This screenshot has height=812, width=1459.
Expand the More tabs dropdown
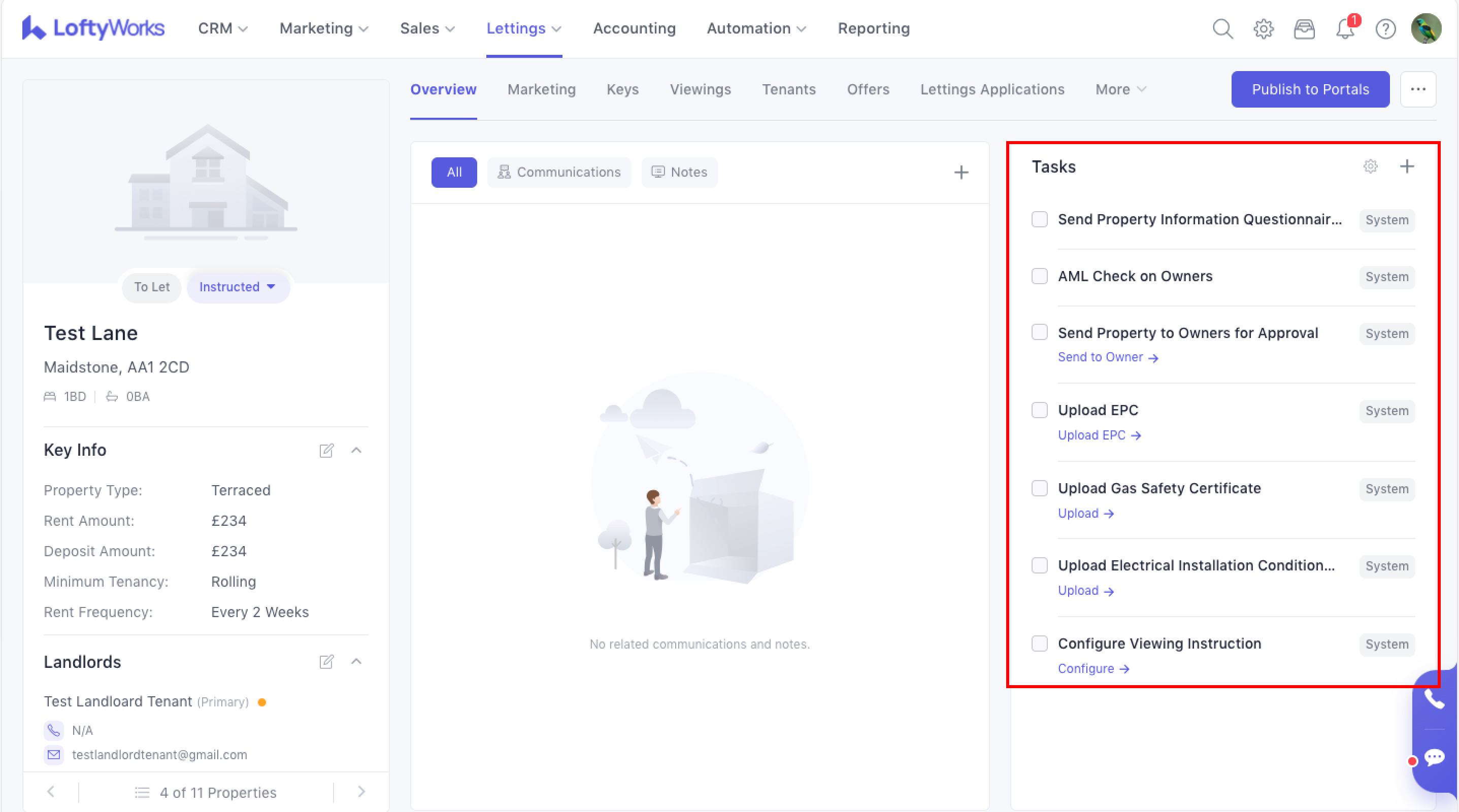tap(1120, 89)
